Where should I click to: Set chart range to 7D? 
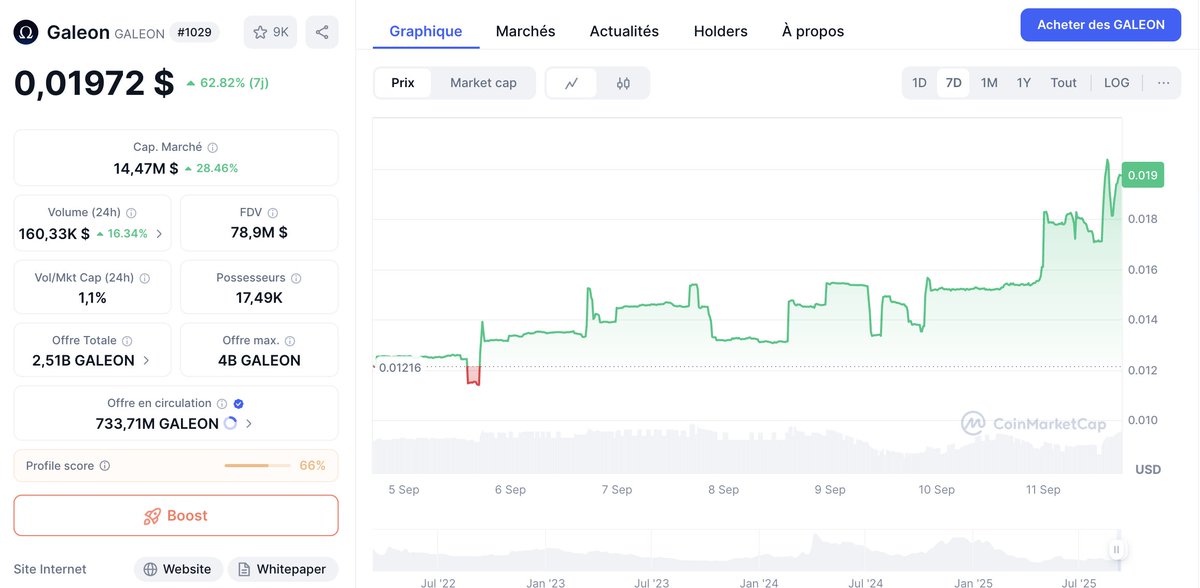tap(954, 83)
